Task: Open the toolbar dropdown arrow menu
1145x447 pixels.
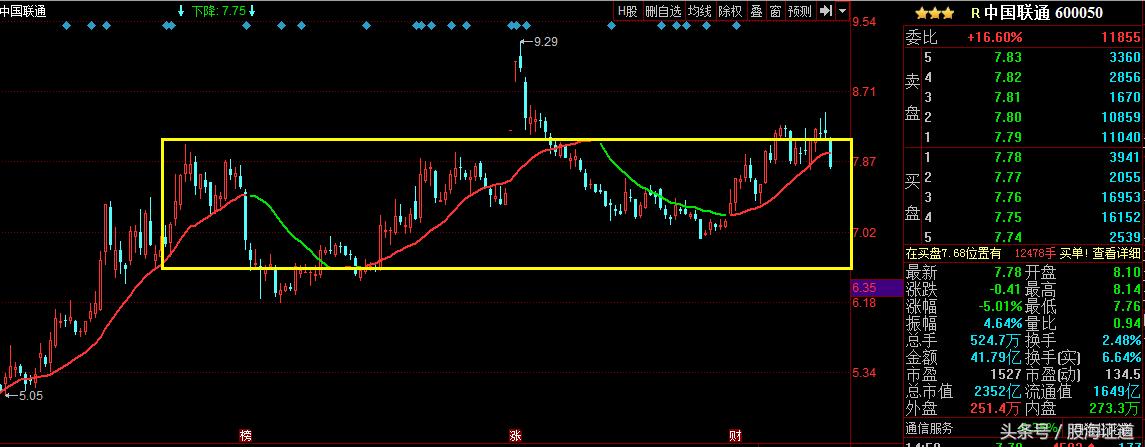Action: pyautogui.click(x=843, y=11)
